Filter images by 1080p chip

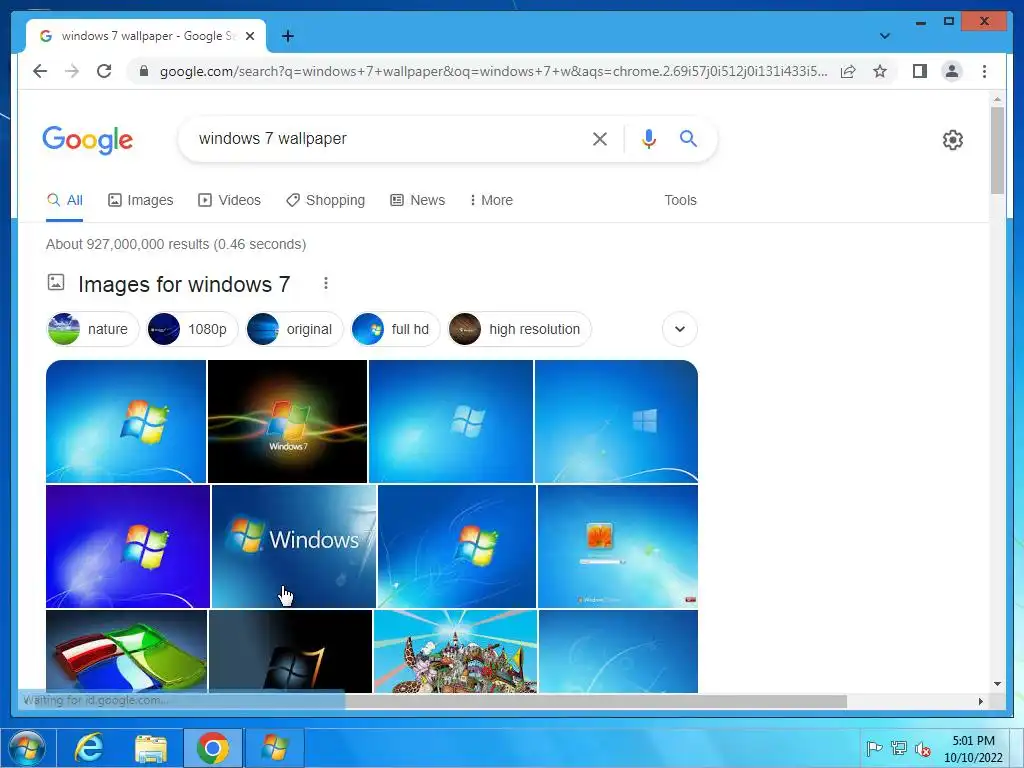point(192,329)
